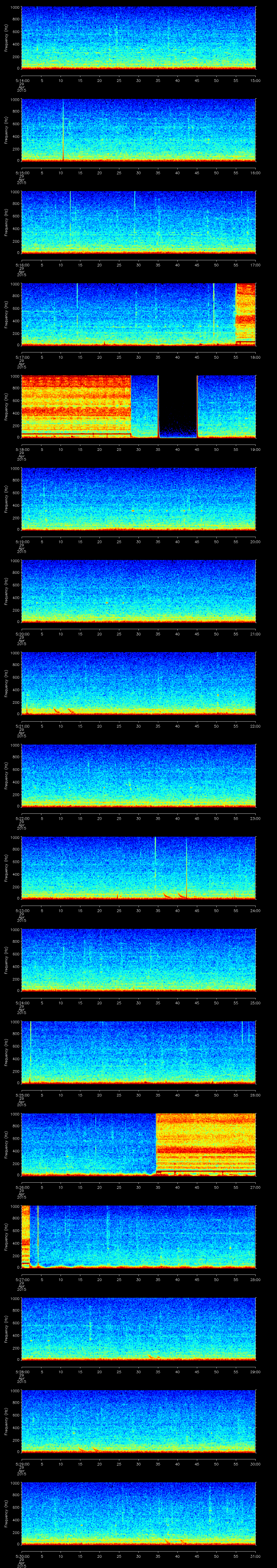Click the 5:21:00 start time label
Viewport: 277px width, 1568px height.
click(x=22, y=726)
